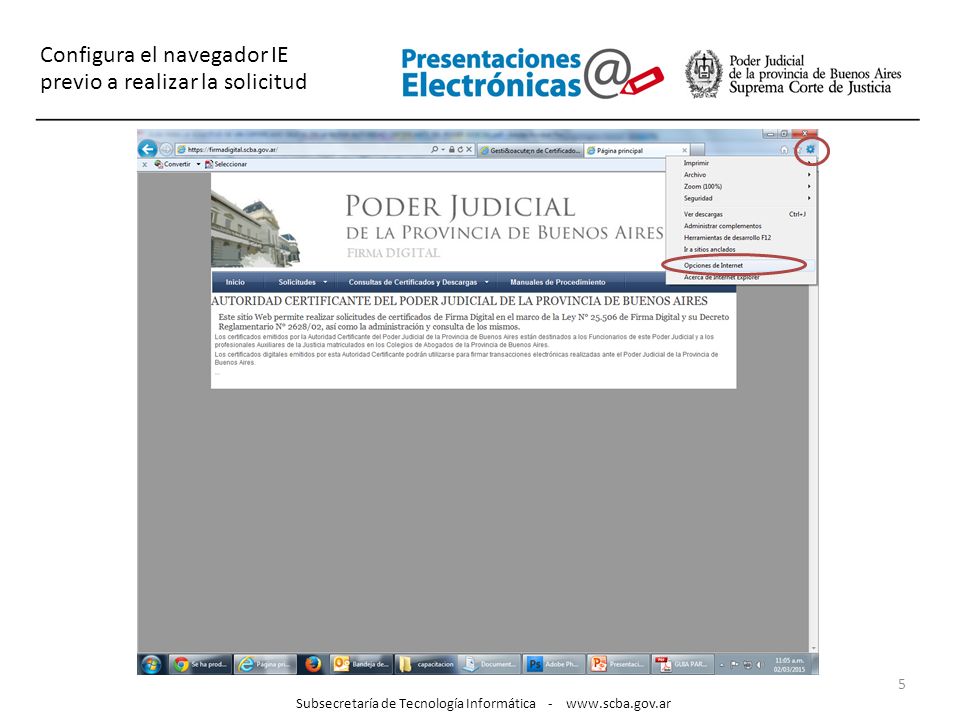This screenshot has height=720, width=960.
Task: Open the capacitacion folder taskbar item
Action: pyautogui.click(x=426, y=664)
